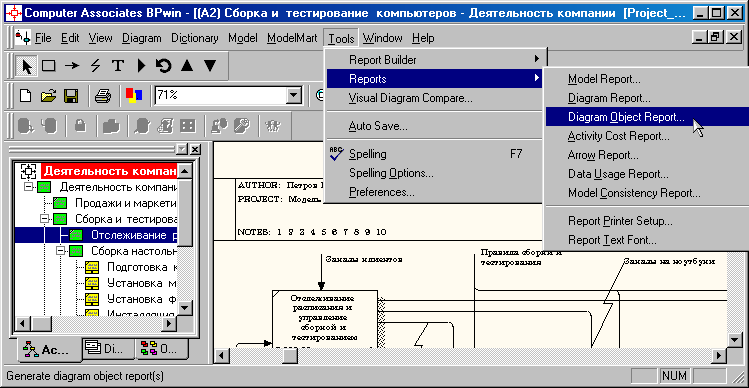749x388 pixels.
Task: Select Model Report
Action: [646, 79]
